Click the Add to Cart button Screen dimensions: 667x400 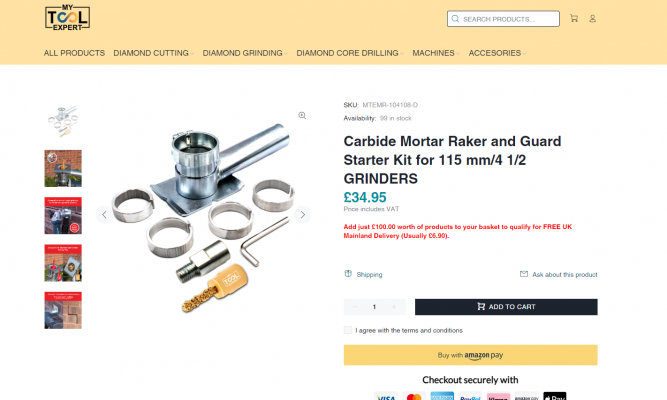coord(506,307)
